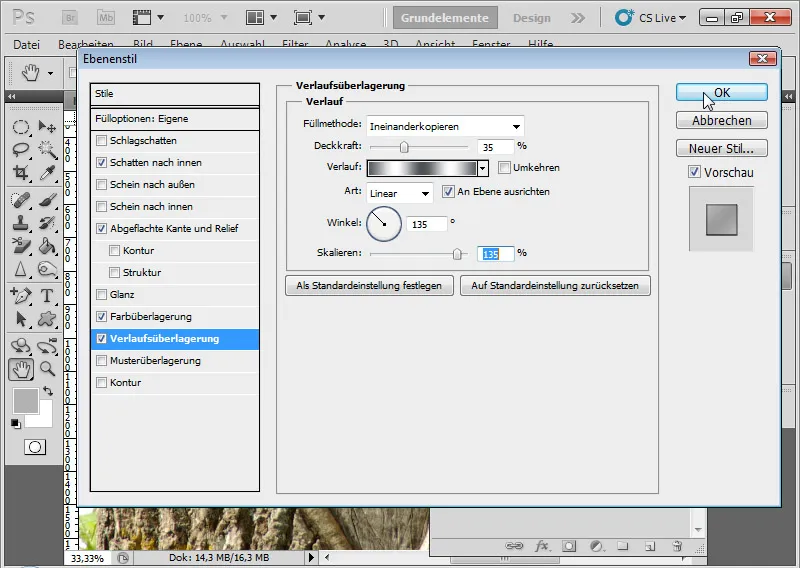
Task: Show more workspaces via double chevron
Action: (x=578, y=18)
